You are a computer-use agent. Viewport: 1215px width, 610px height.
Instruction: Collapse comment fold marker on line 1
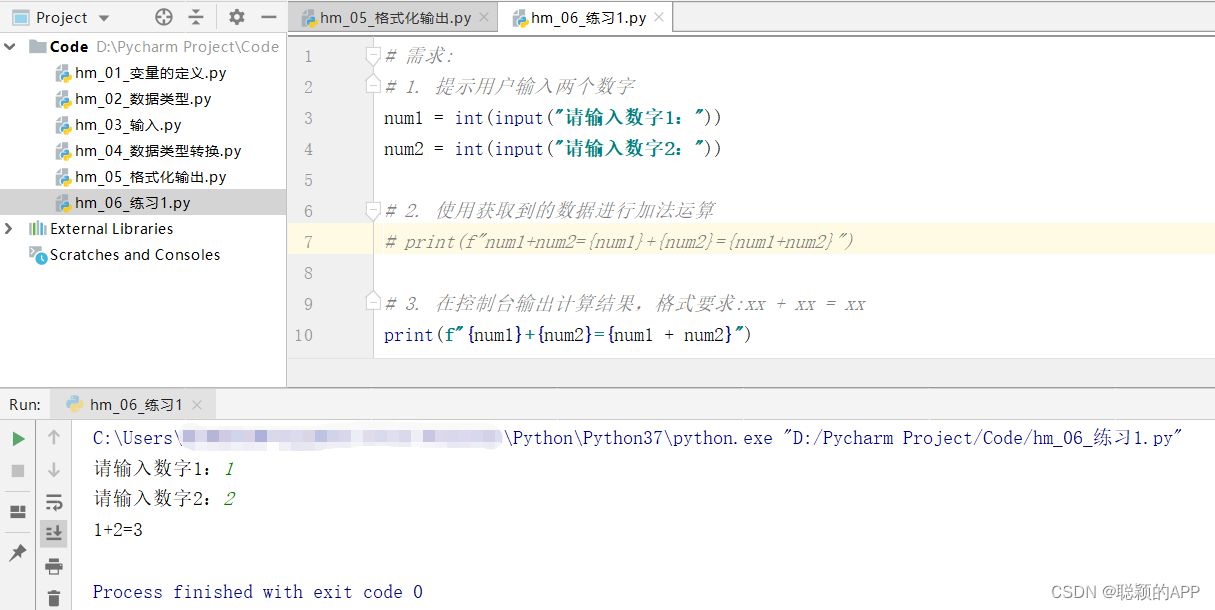point(373,54)
